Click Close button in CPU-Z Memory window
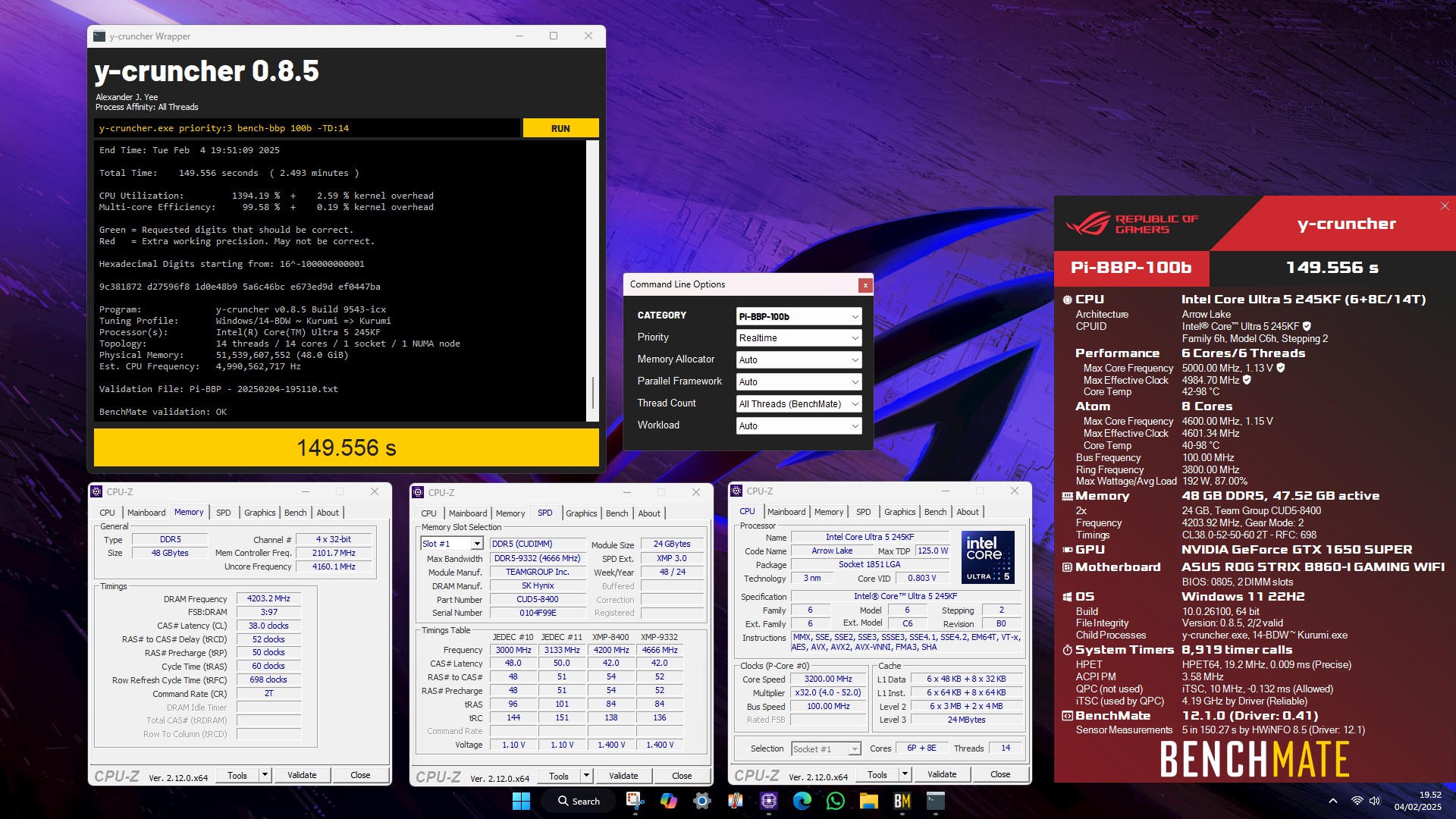1456x819 pixels. 360,775
